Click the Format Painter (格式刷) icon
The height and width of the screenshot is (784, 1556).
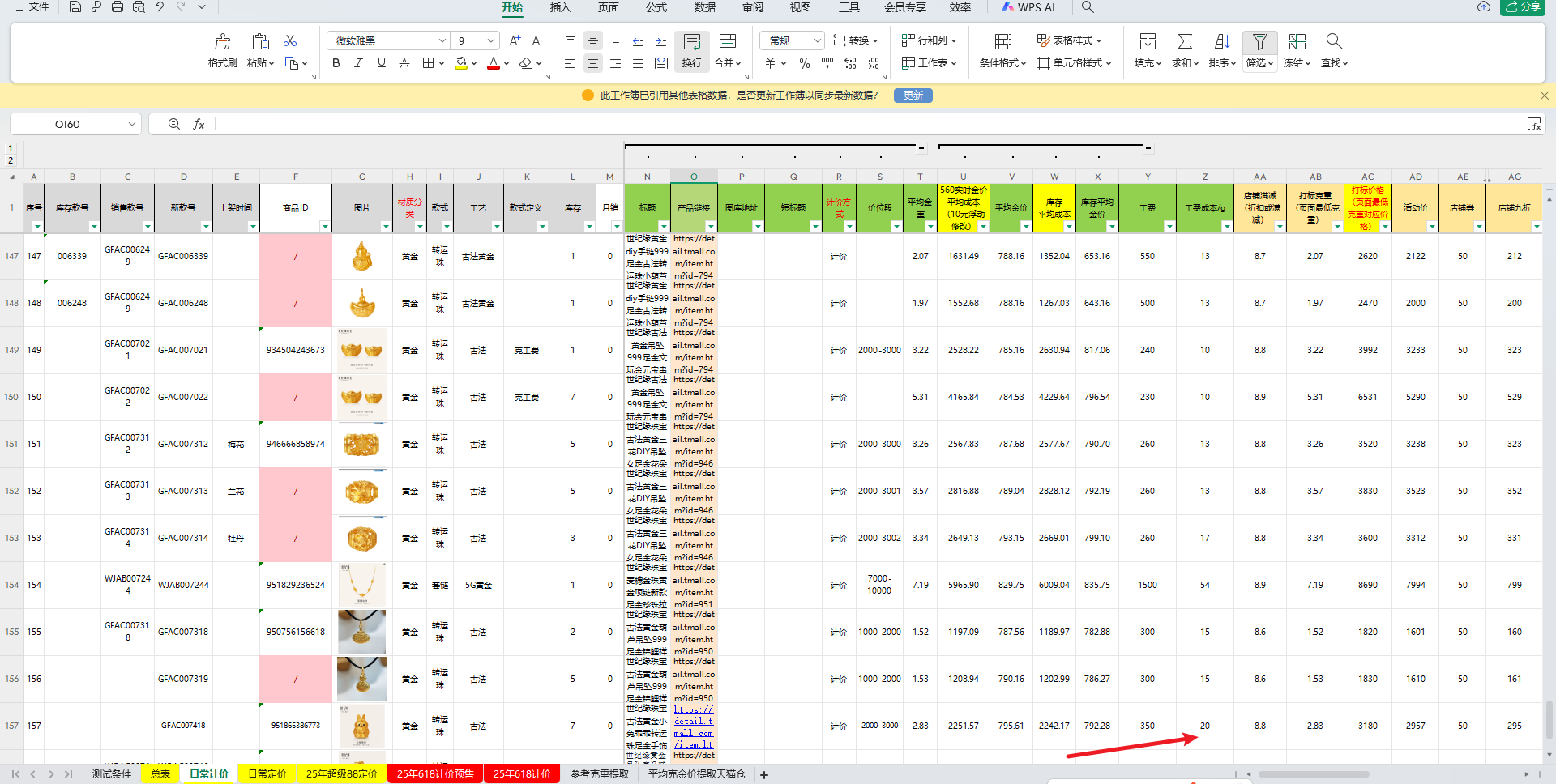click(x=222, y=42)
